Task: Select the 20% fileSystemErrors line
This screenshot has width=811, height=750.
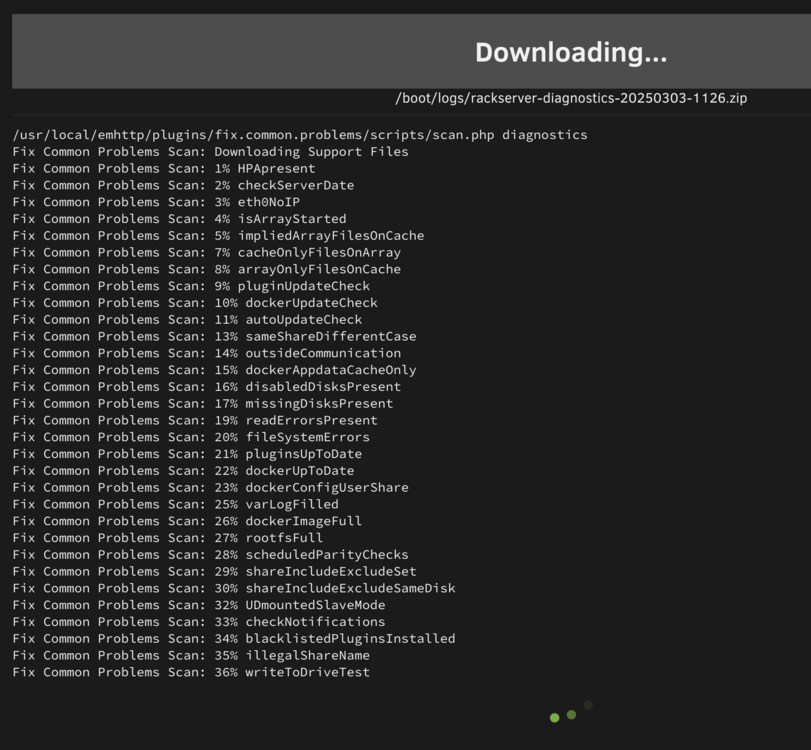Action: (191, 437)
